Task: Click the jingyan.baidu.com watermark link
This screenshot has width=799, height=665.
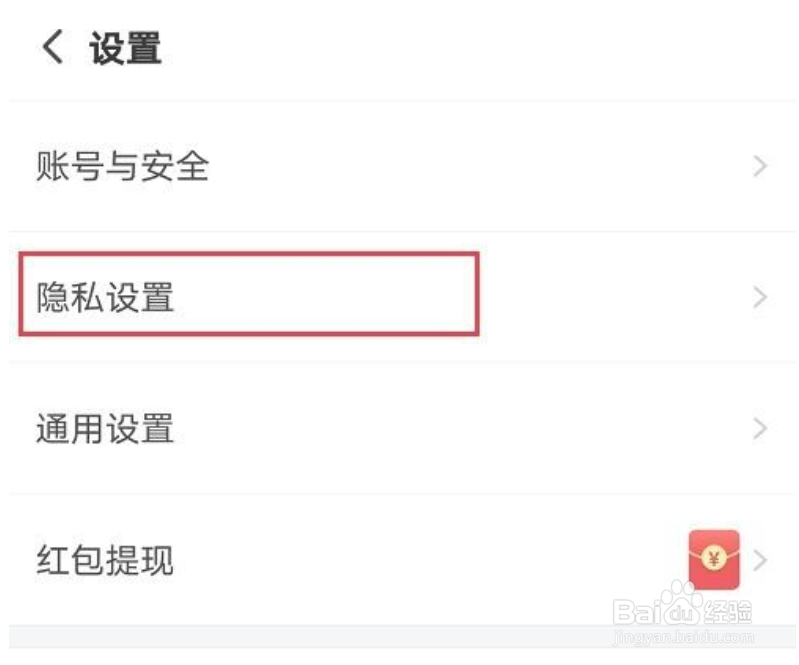Action: coord(683,637)
